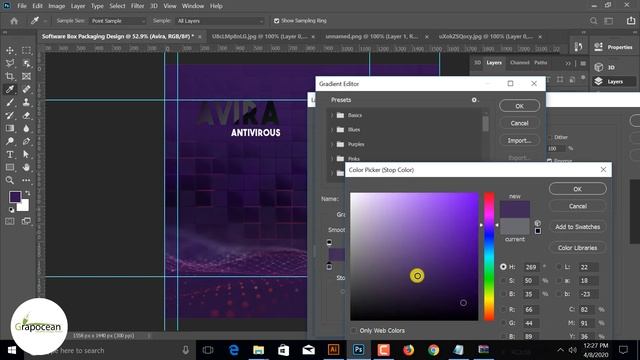
Task: Open the Sample Size dropdown
Action: pyautogui.click(x=118, y=21)
